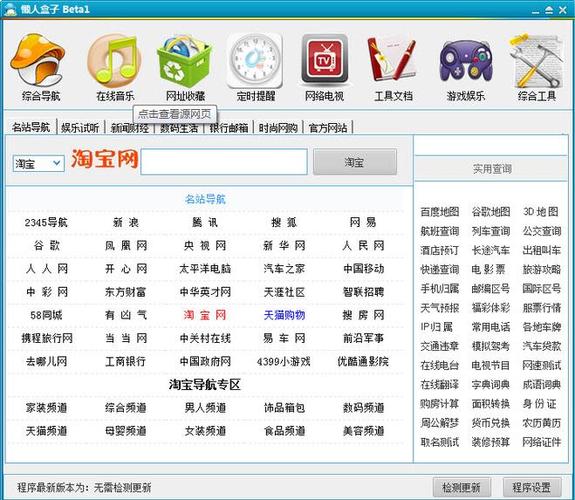Switch to the 时尚网购 tab
Image resolution: width=575 pixels, height=500 pixels.
coord(278,128)
